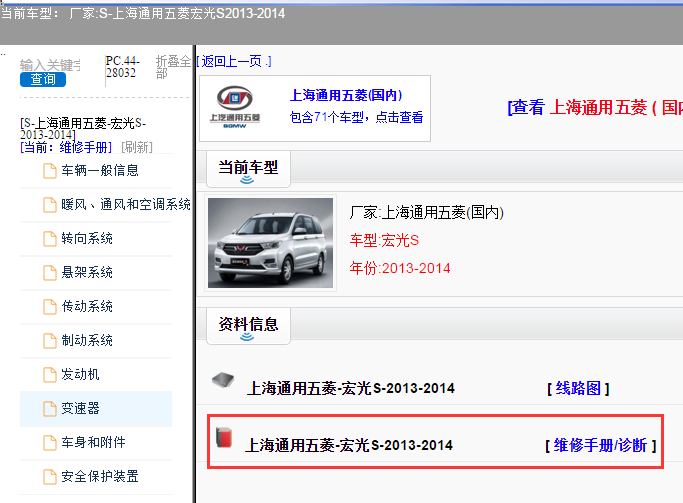
Task: Click the 宏光S car thumbnail image
Action: tap(270, 243)
